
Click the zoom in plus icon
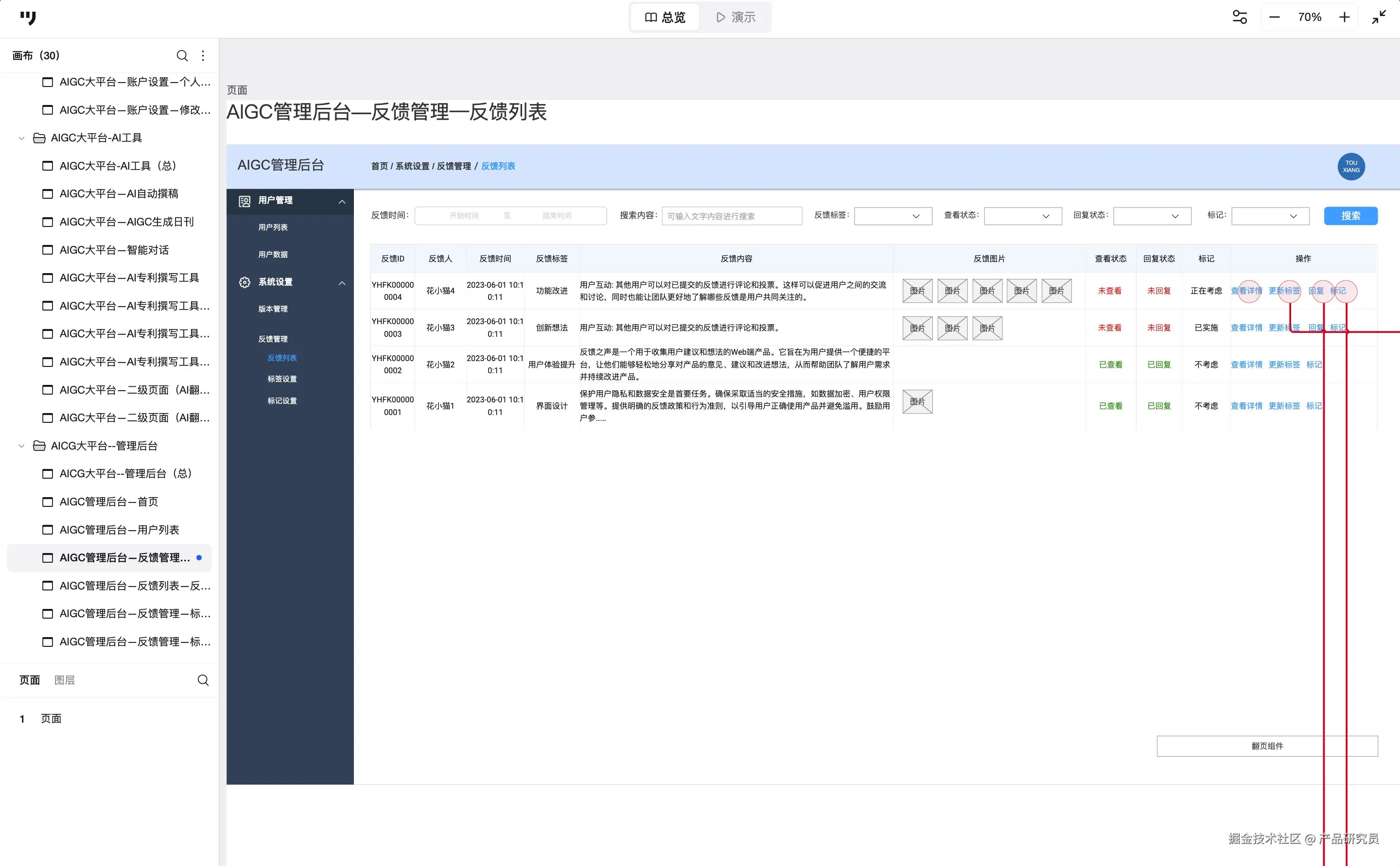point(1345,17)
